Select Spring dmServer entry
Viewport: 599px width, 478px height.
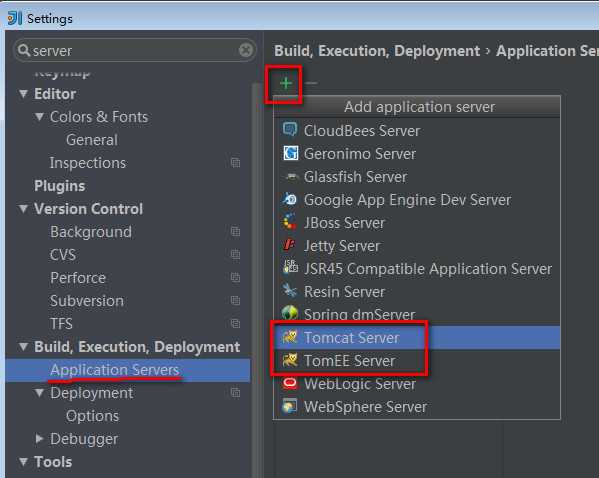coord(417,314)
